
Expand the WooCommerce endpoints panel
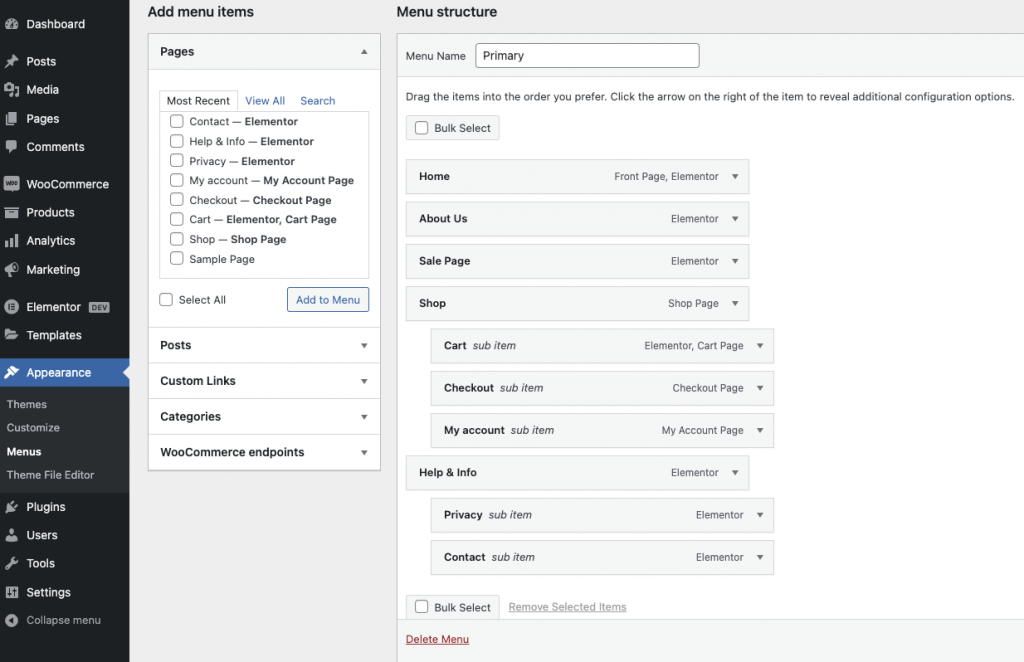tap(364, 453)
